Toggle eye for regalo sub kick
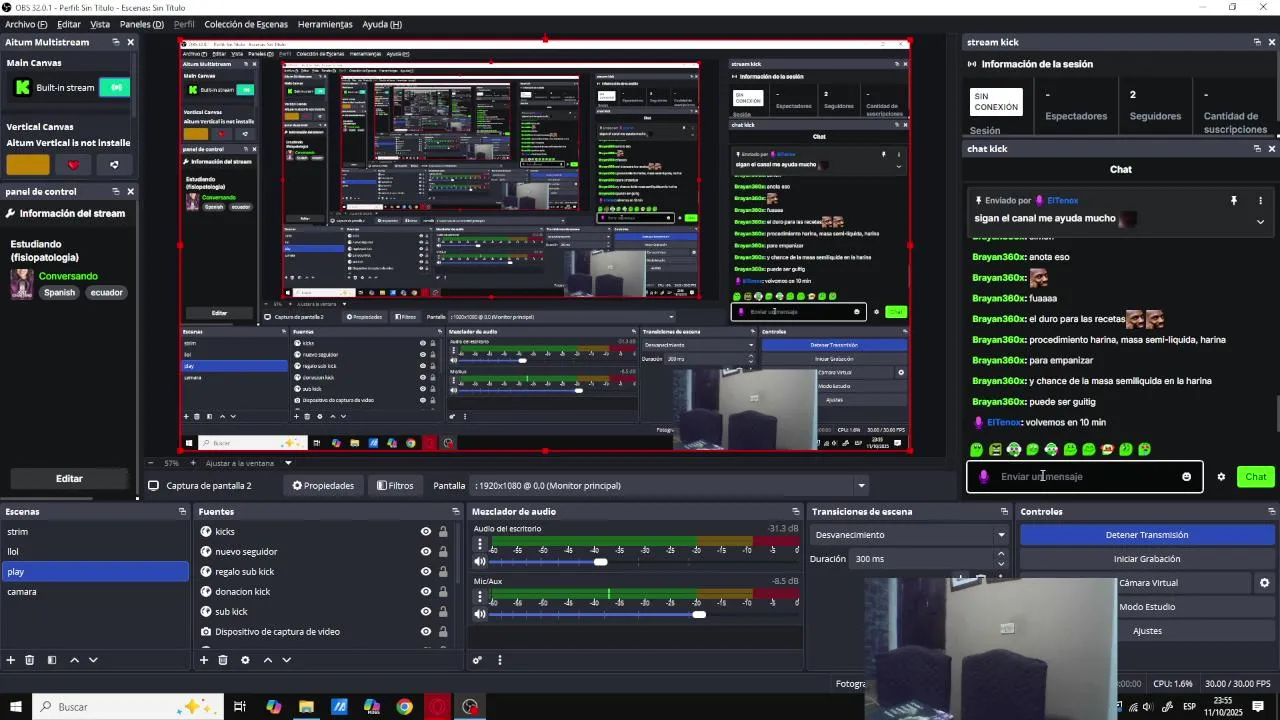This screenshot has width=1280, height=720. pos(426,572)
